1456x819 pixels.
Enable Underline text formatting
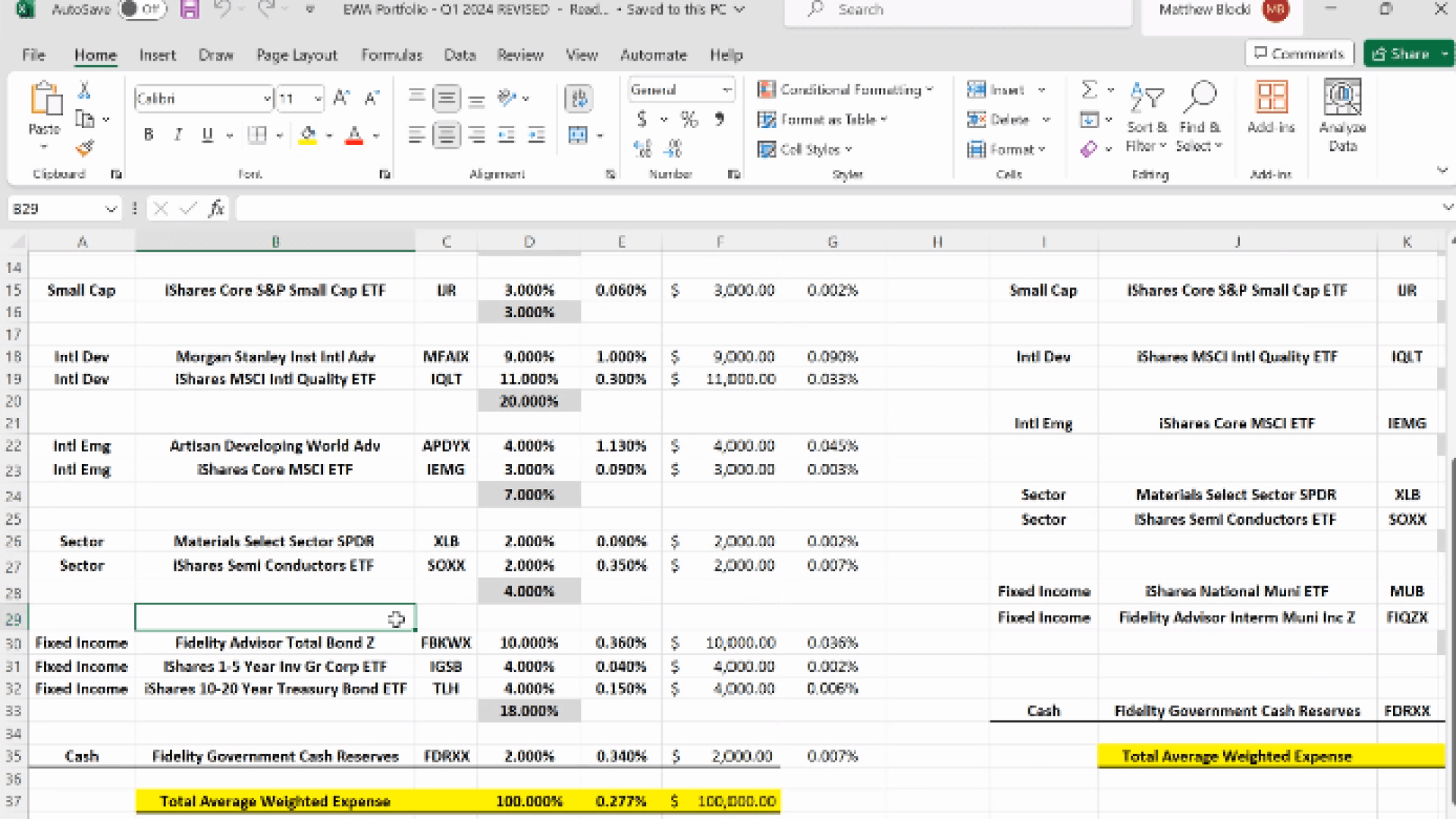[207, 135]
